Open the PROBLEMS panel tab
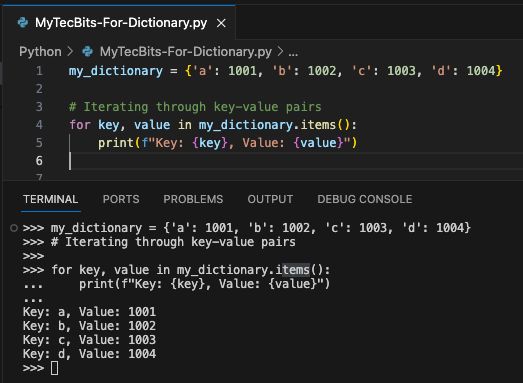Screen dimensions: 523x383 point(193,199)
